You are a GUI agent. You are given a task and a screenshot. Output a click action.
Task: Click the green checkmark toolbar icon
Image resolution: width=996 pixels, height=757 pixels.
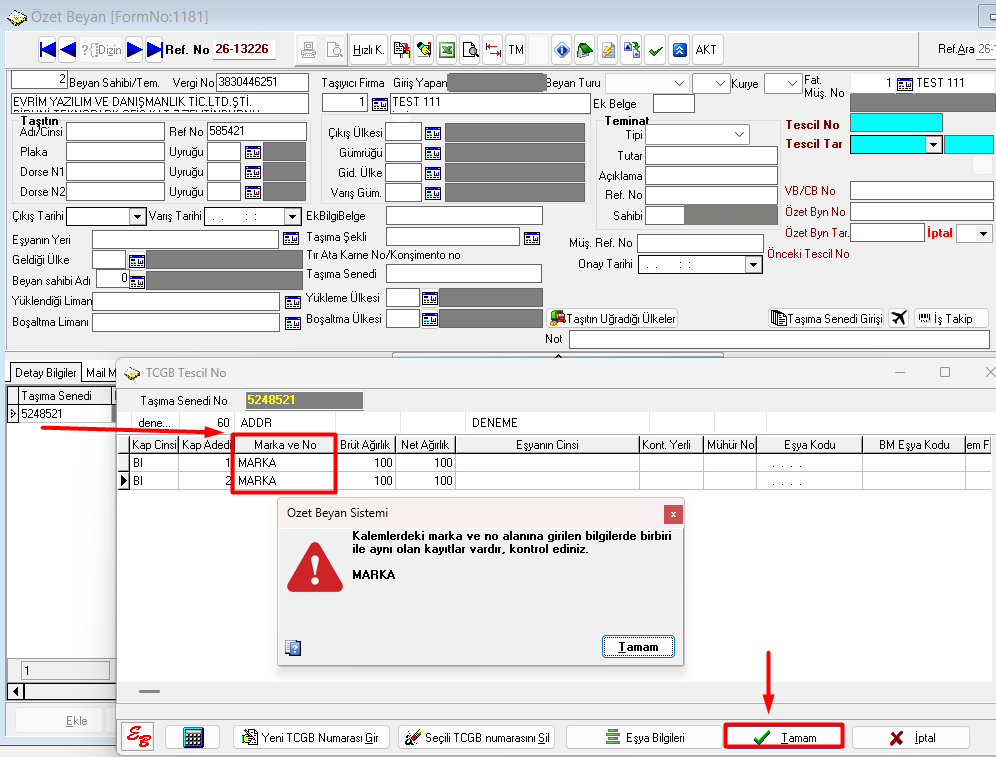tap(656, 50)
